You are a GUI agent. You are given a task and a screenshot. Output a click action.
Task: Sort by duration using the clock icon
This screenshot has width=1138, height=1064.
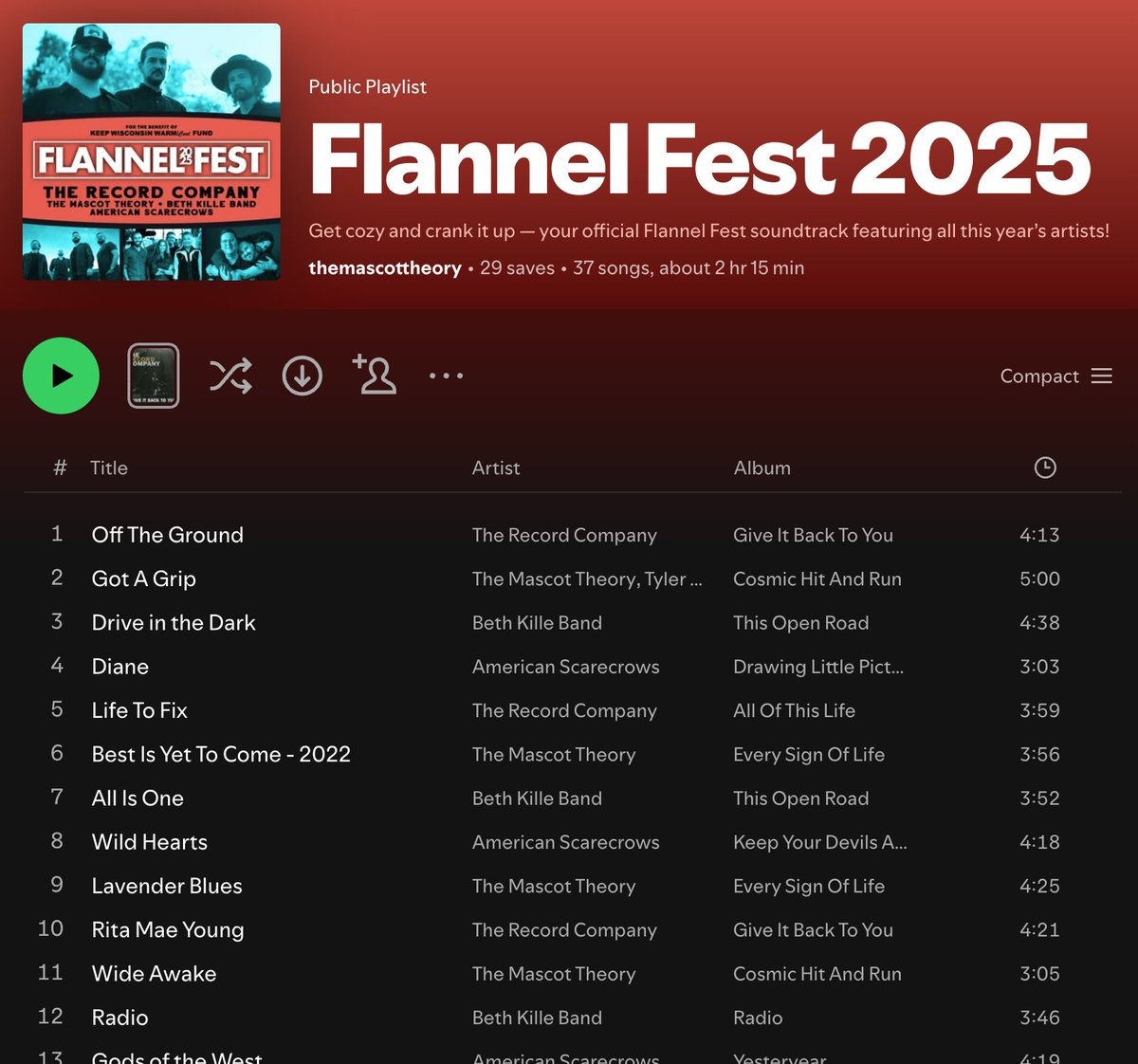click(x=1045, y=468)
